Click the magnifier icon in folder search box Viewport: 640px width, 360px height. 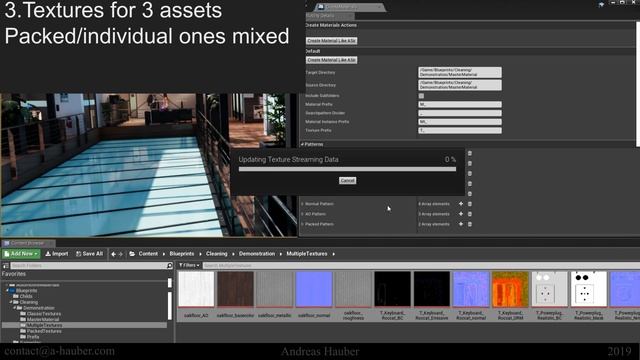170,266
